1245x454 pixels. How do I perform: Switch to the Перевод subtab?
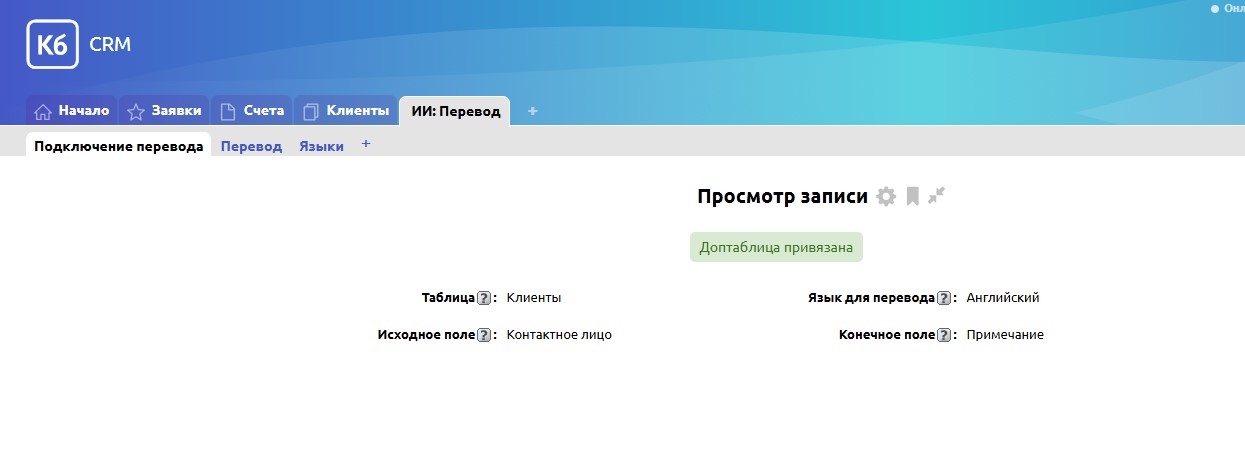[x=251, y=146]
